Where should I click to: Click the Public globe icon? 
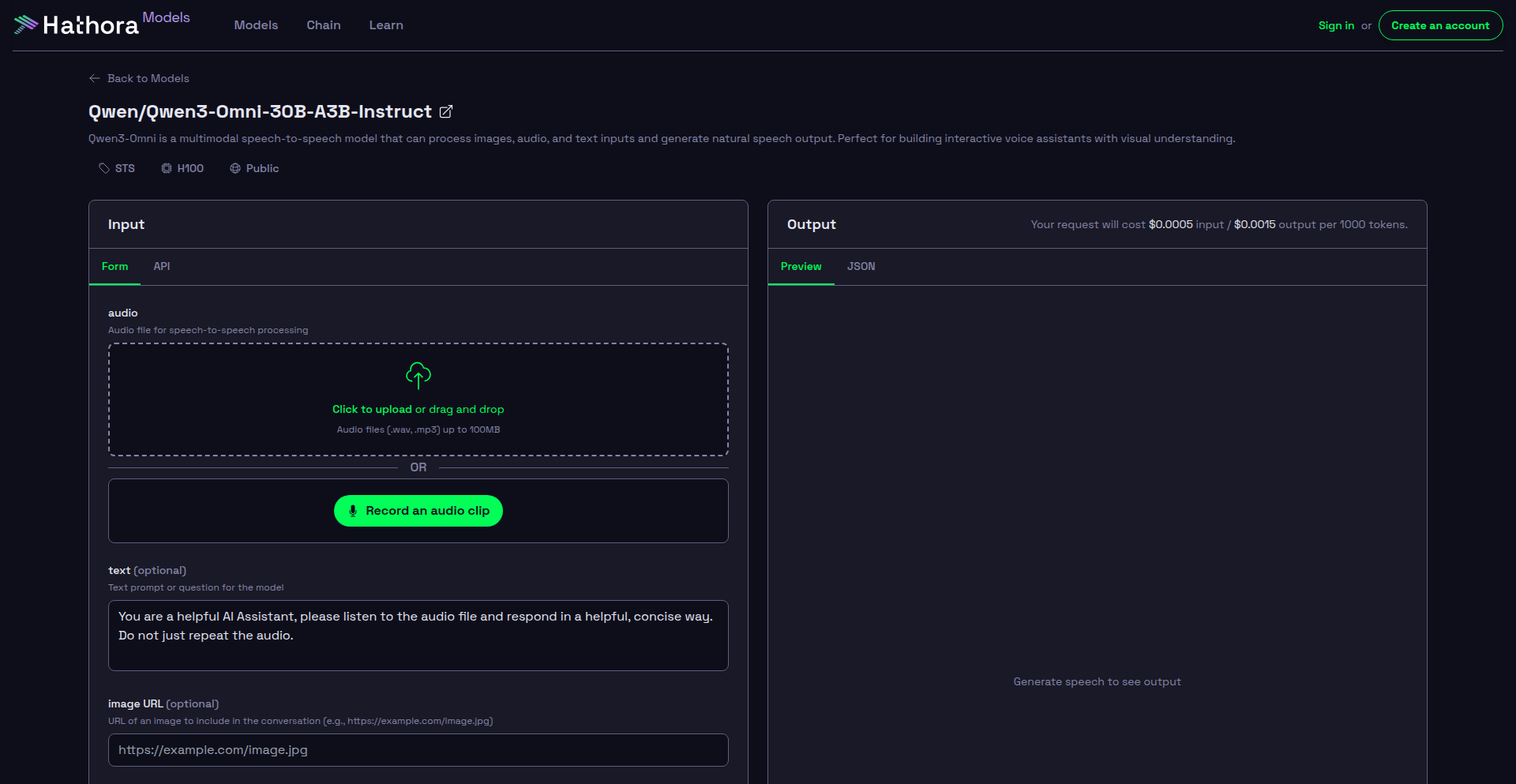pyautogui.click(x=235, y=168)
